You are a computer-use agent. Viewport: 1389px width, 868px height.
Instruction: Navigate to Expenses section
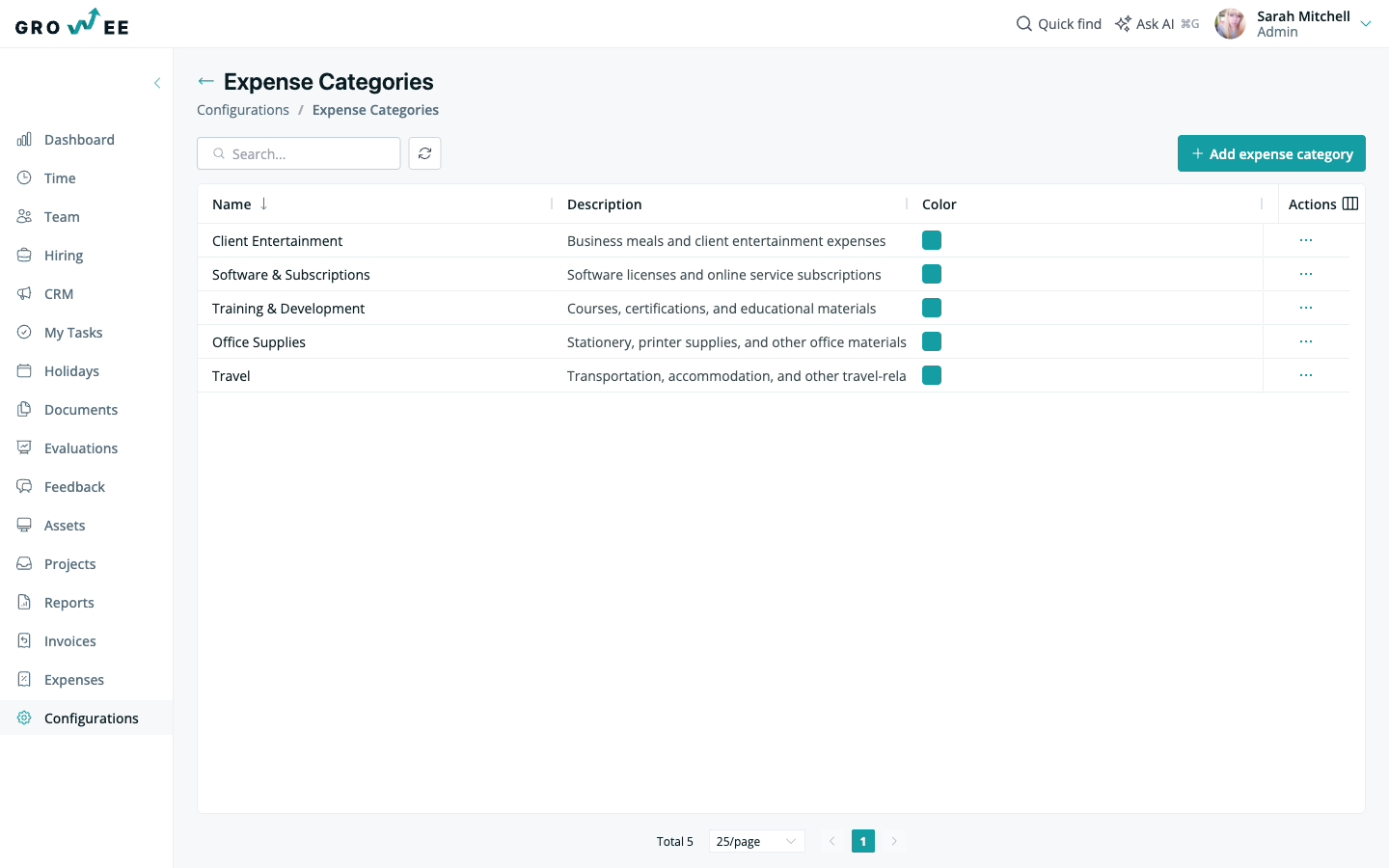click(74, 680)
